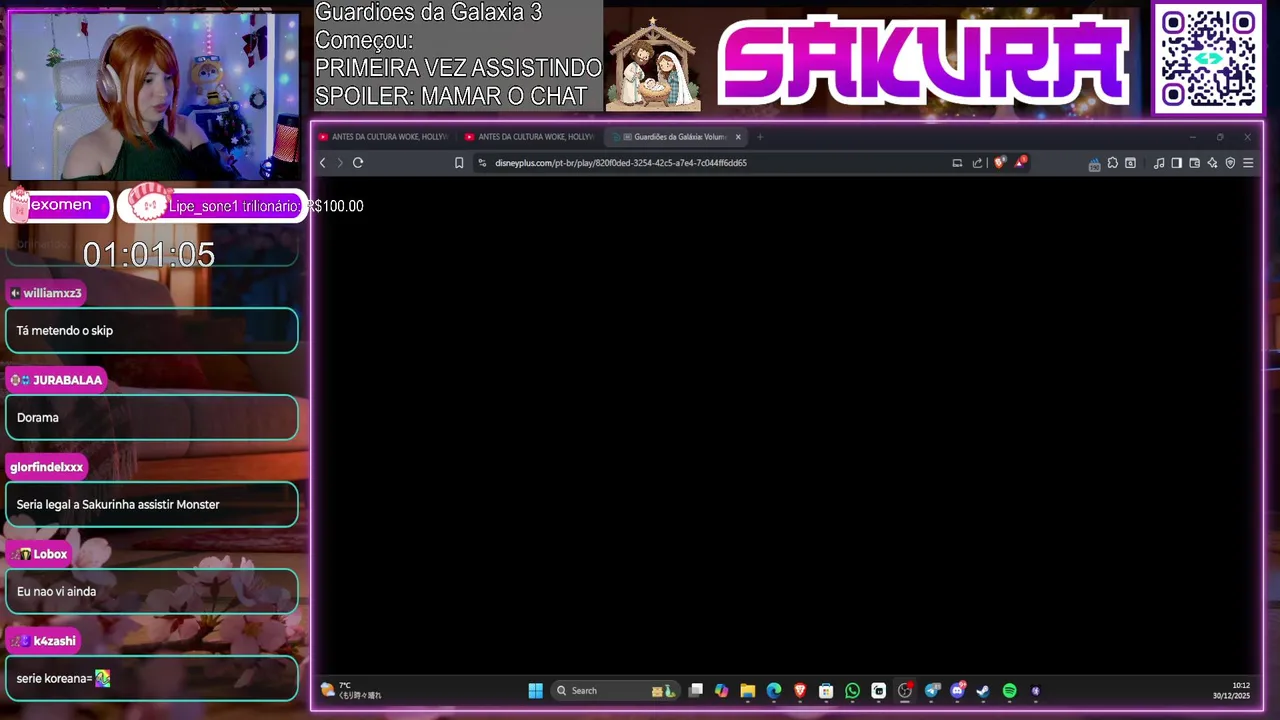Open File Explorer from the taskbar
1280x720 pixels.
coord(748,691)
